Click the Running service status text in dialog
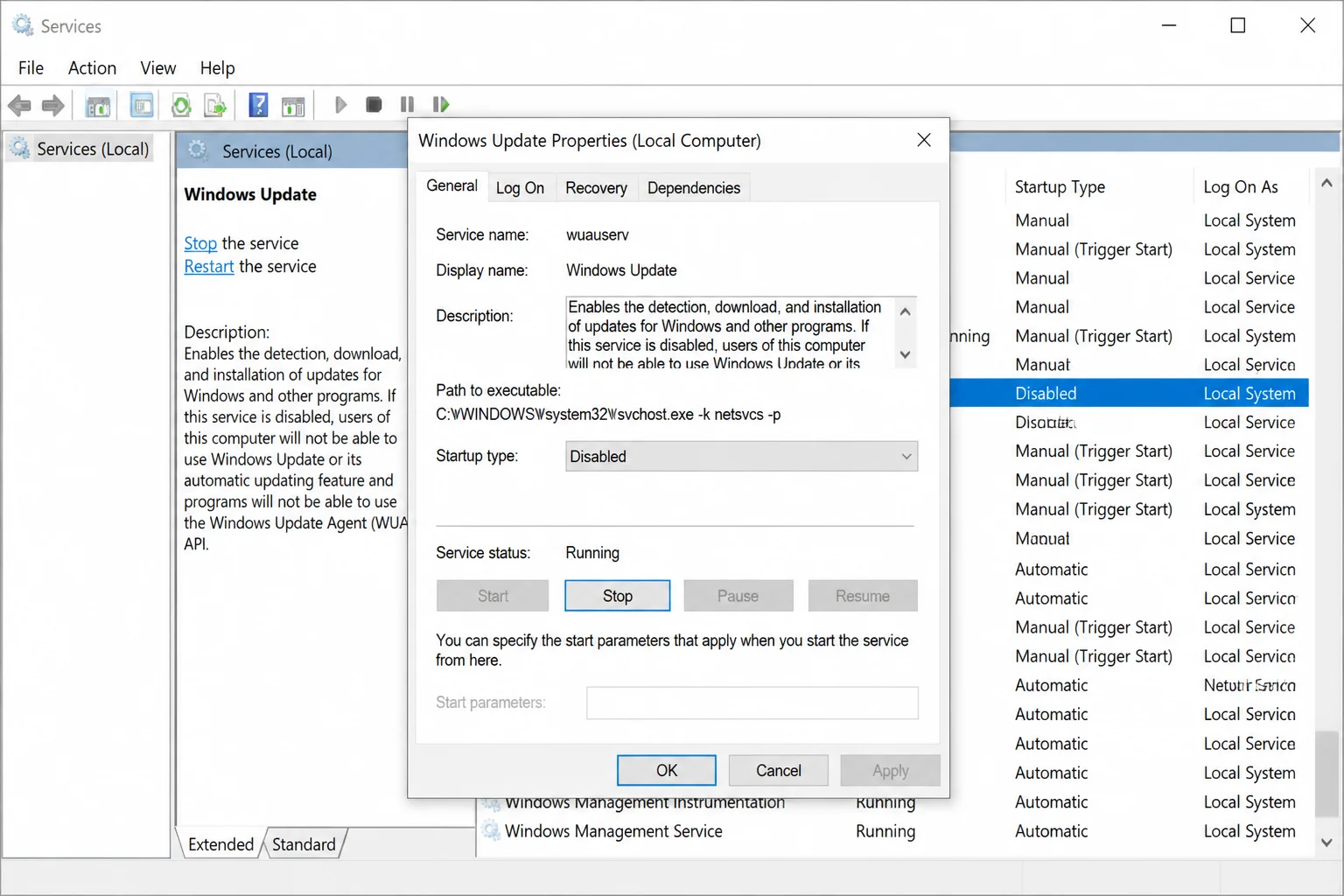Image resolution: width=1344 pixels, height=896 pixels. coord(592,553)
